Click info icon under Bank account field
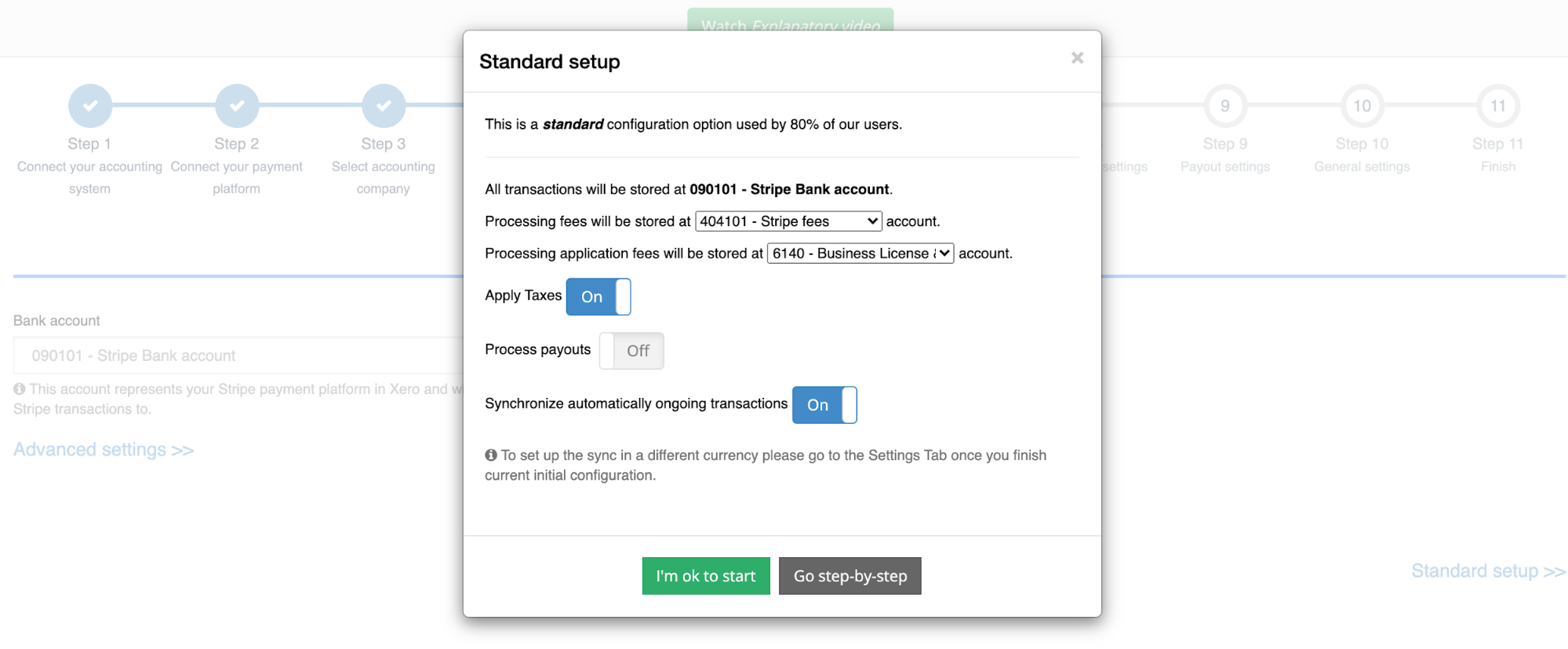Screen dimensions: 1568x649 pyautogui.click(x=20, y=388)
